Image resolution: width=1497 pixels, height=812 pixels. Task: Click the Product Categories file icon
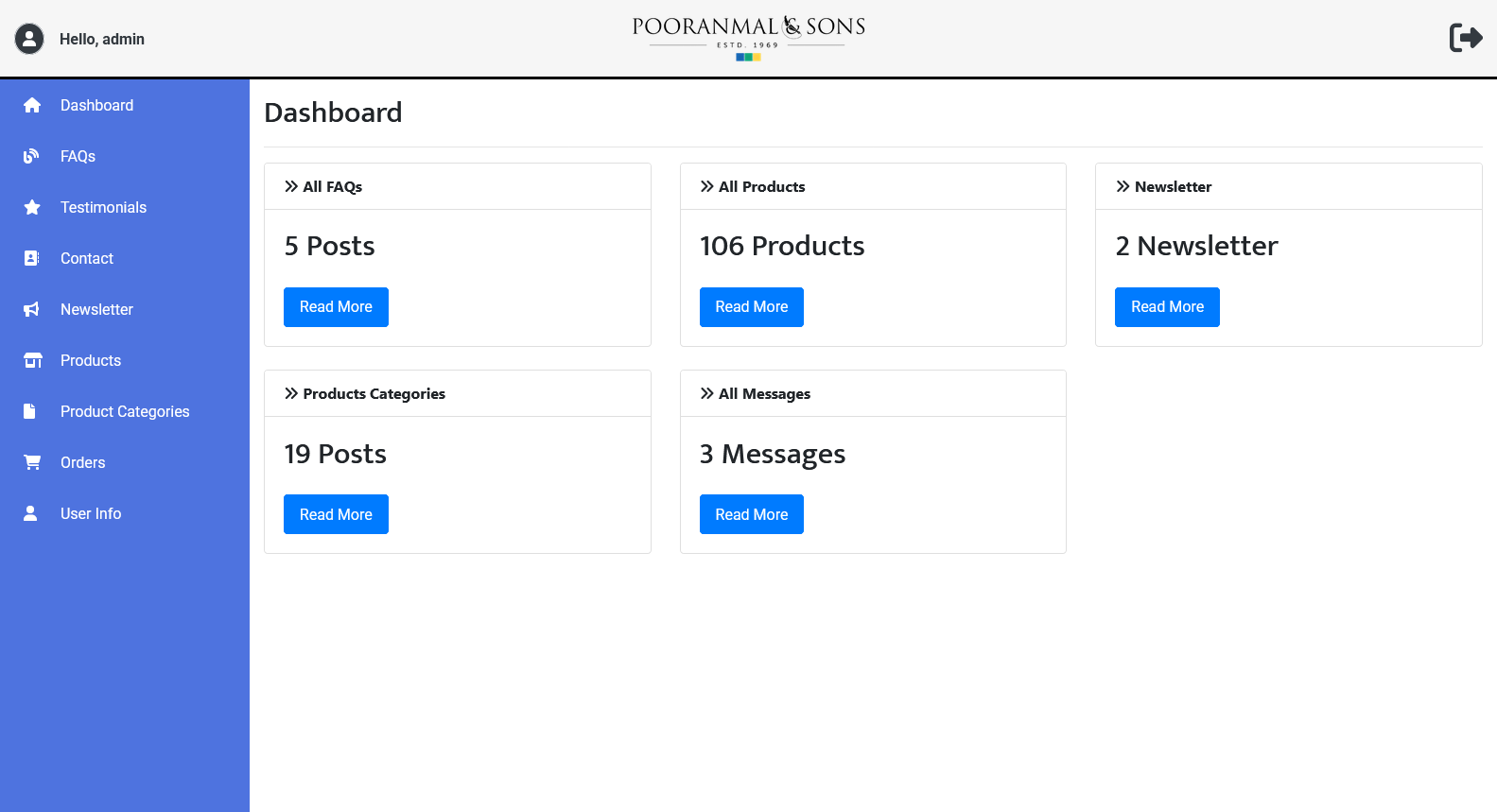30,411
